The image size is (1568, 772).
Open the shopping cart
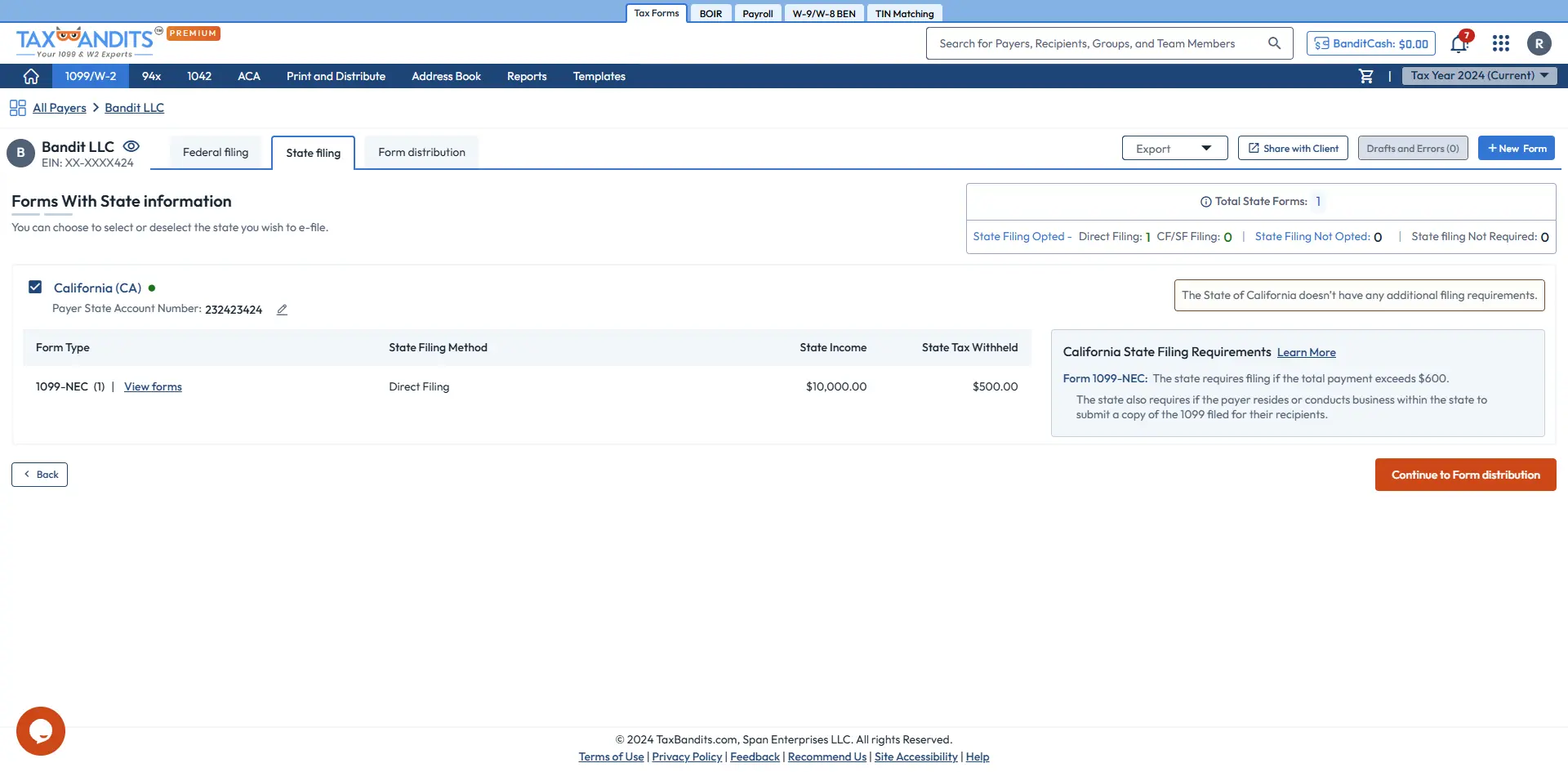(x=1366, y=76)
